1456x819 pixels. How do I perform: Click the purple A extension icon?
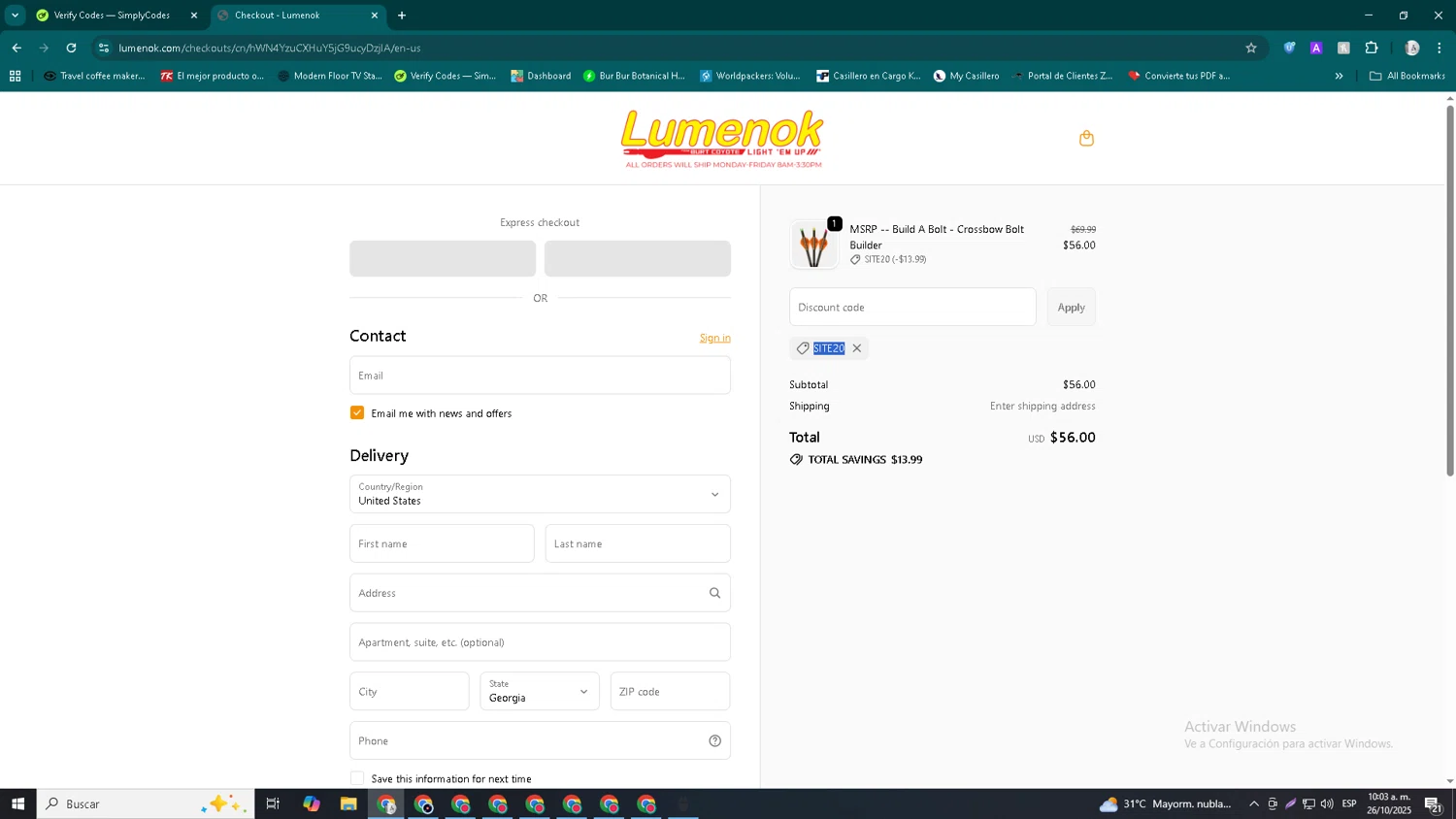coord(1316,48)
